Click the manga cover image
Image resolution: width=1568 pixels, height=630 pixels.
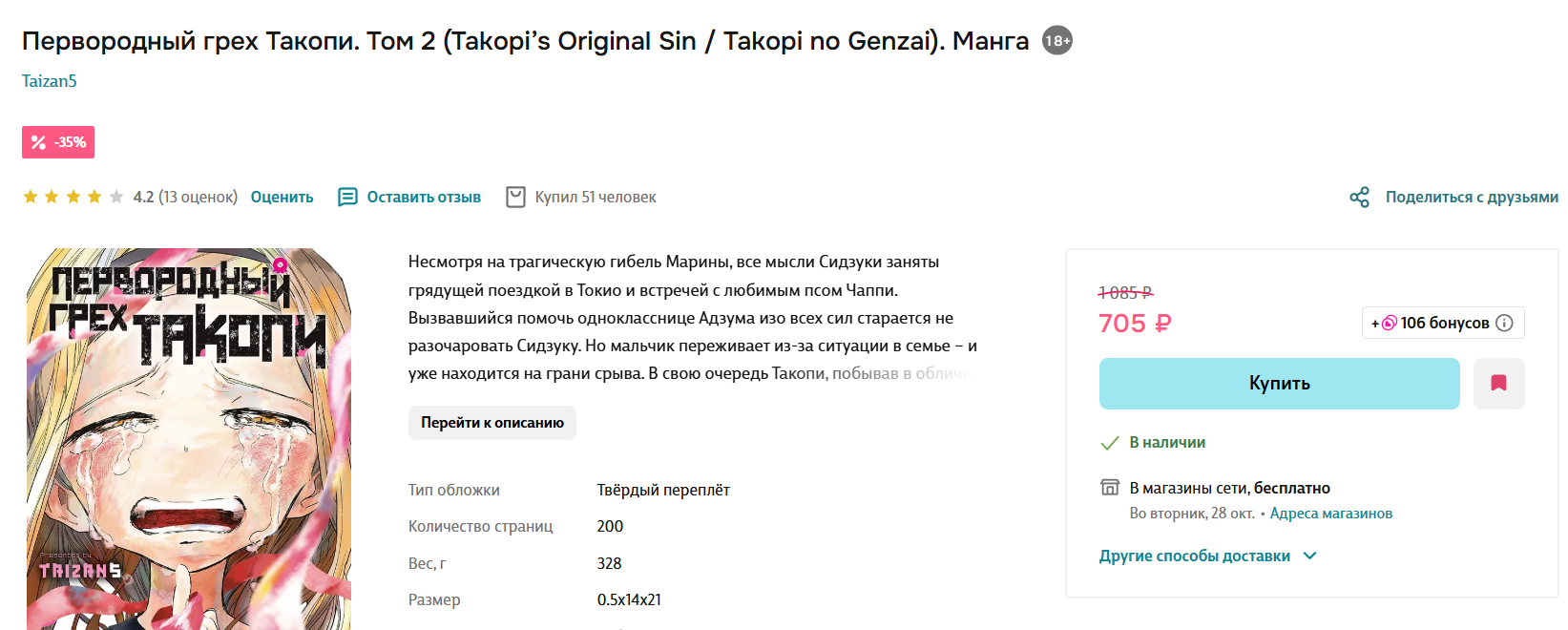[x=189, y=439]
